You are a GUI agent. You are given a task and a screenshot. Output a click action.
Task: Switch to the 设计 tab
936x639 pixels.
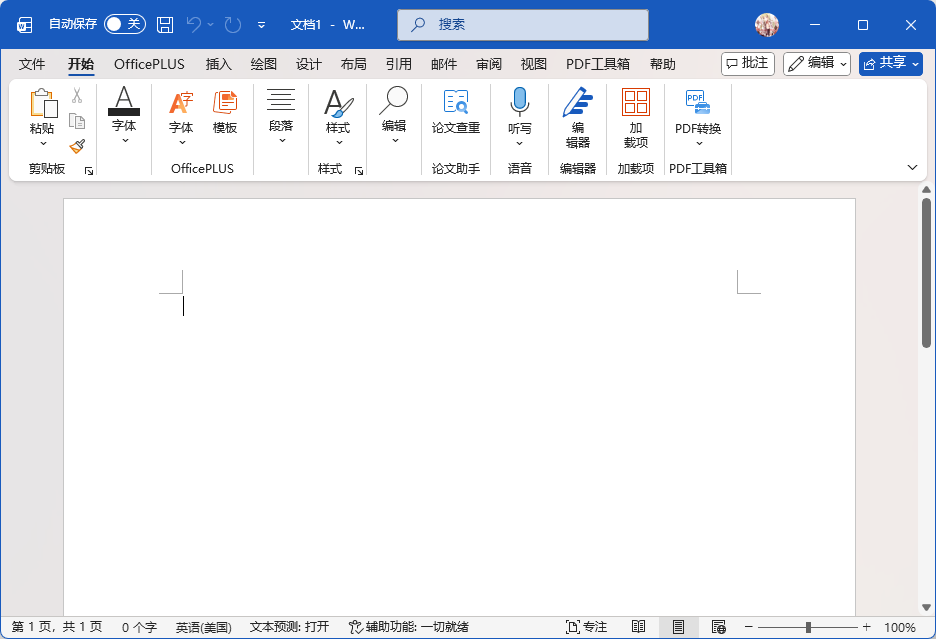[x=309, y=64]
